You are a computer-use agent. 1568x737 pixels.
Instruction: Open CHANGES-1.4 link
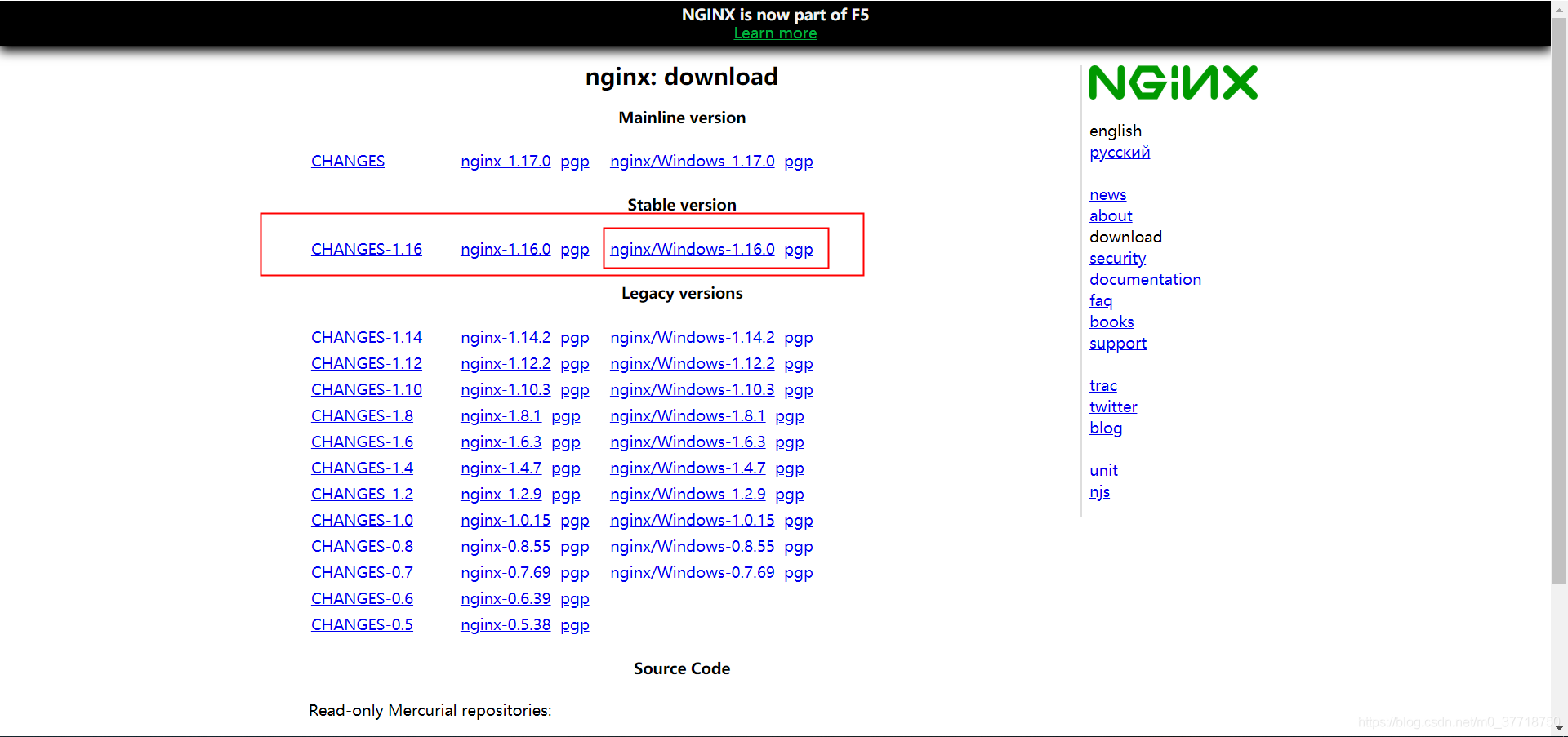click(x=362, y=468)
